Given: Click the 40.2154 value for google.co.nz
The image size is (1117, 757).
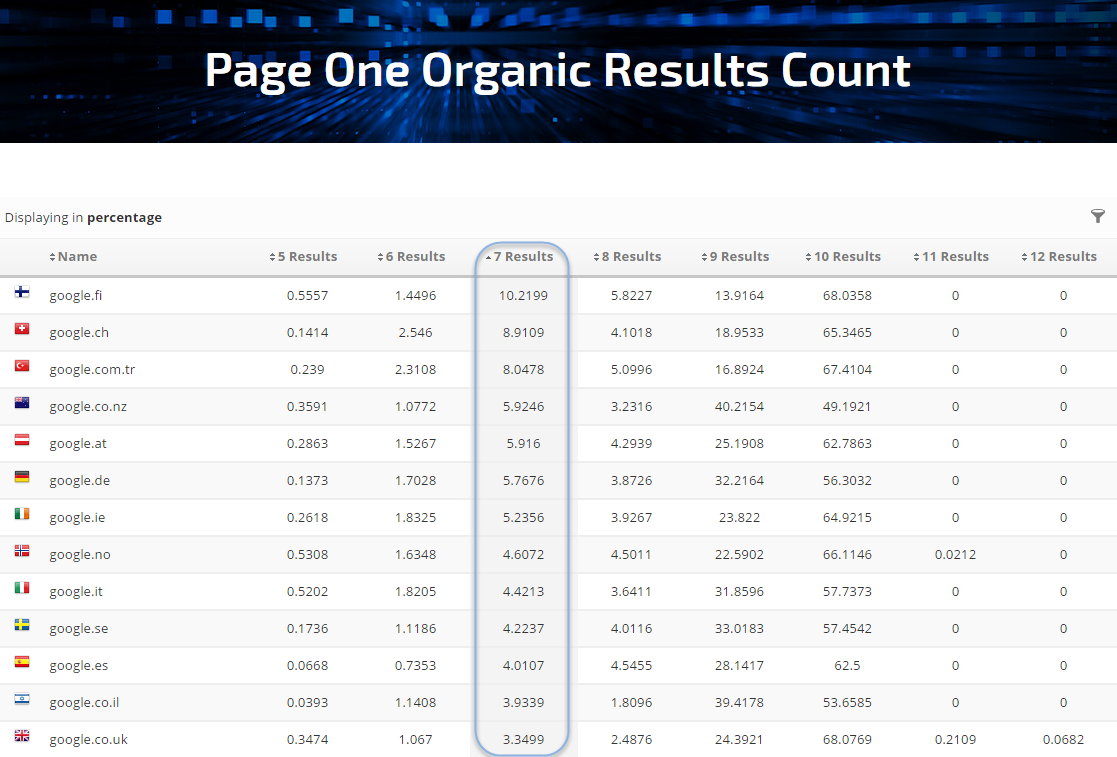Looking at the screenshot, I should [x=739, y=407].
